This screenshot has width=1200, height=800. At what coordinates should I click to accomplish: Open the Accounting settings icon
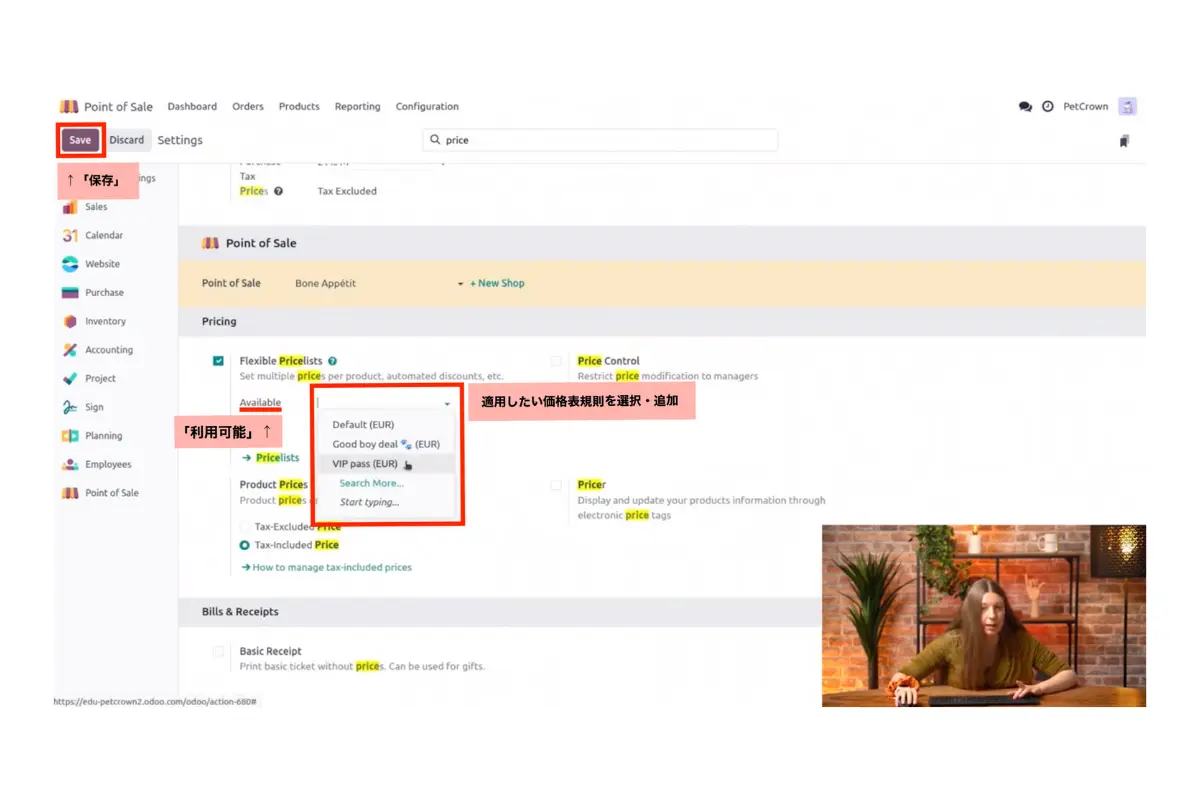(x=70, y=350)
